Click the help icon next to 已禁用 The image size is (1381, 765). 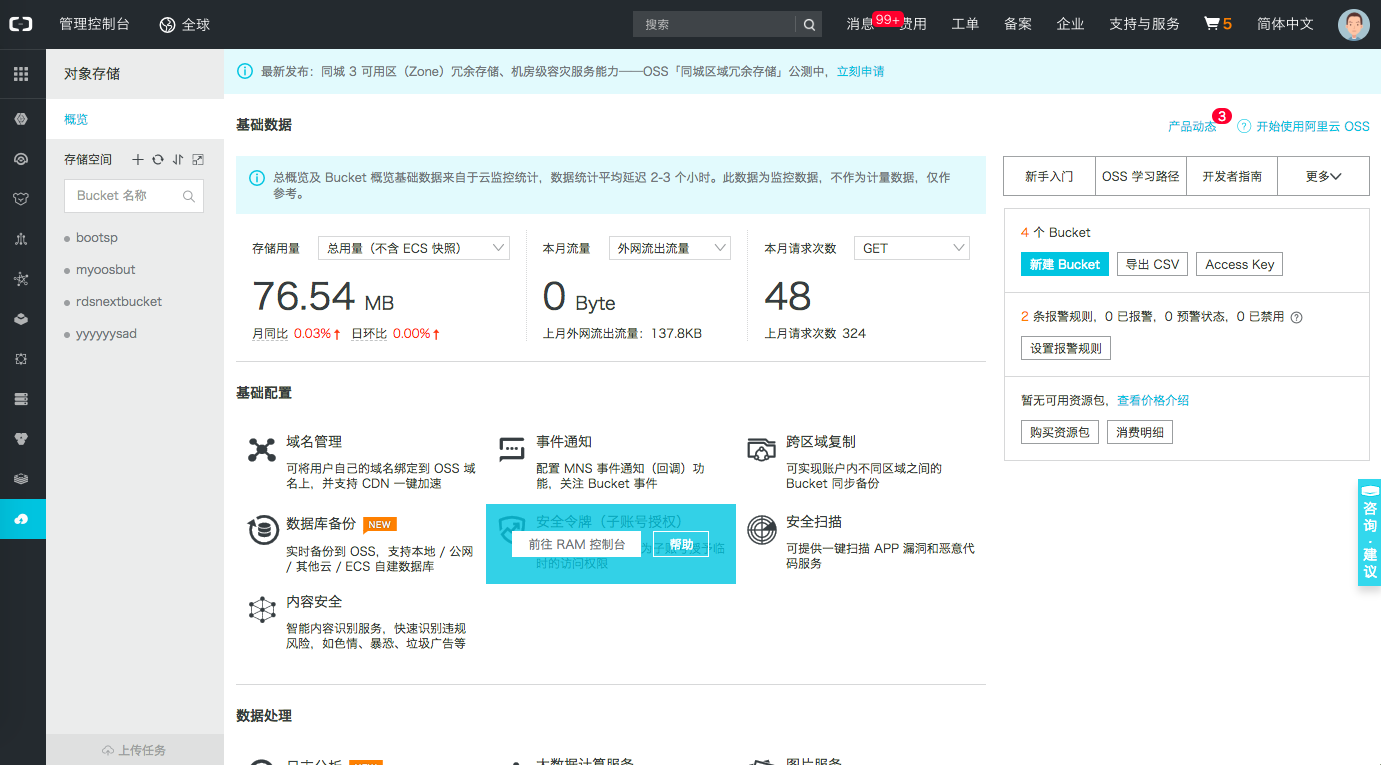(1297, 317)
